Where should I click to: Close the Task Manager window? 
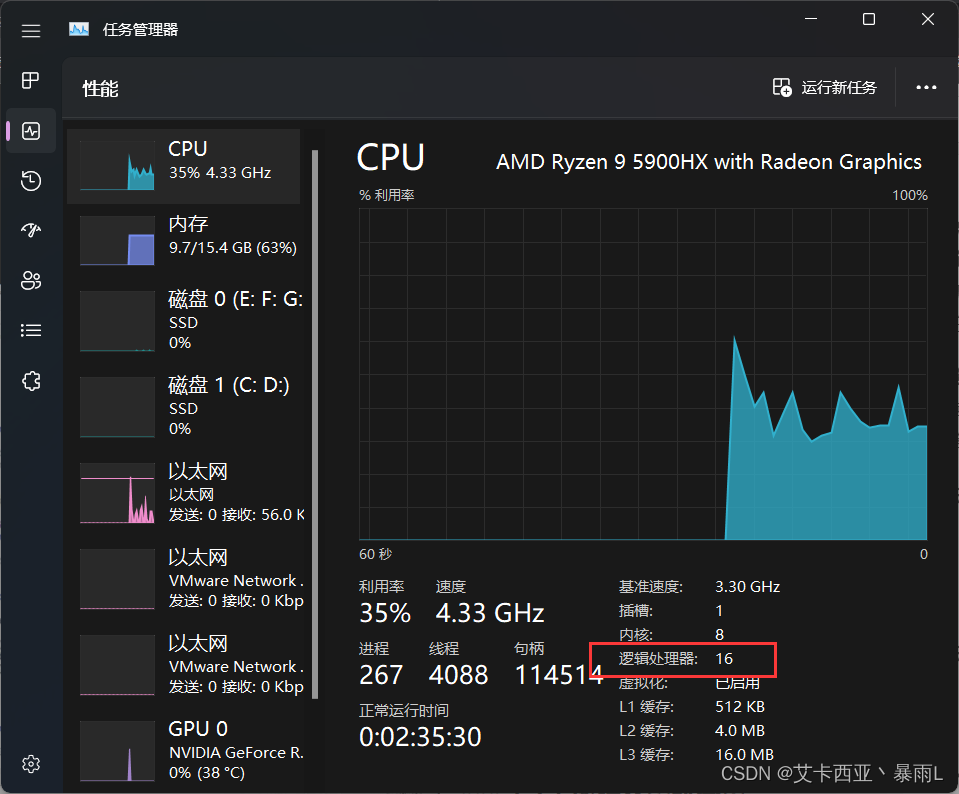click(x=928, y=19)
